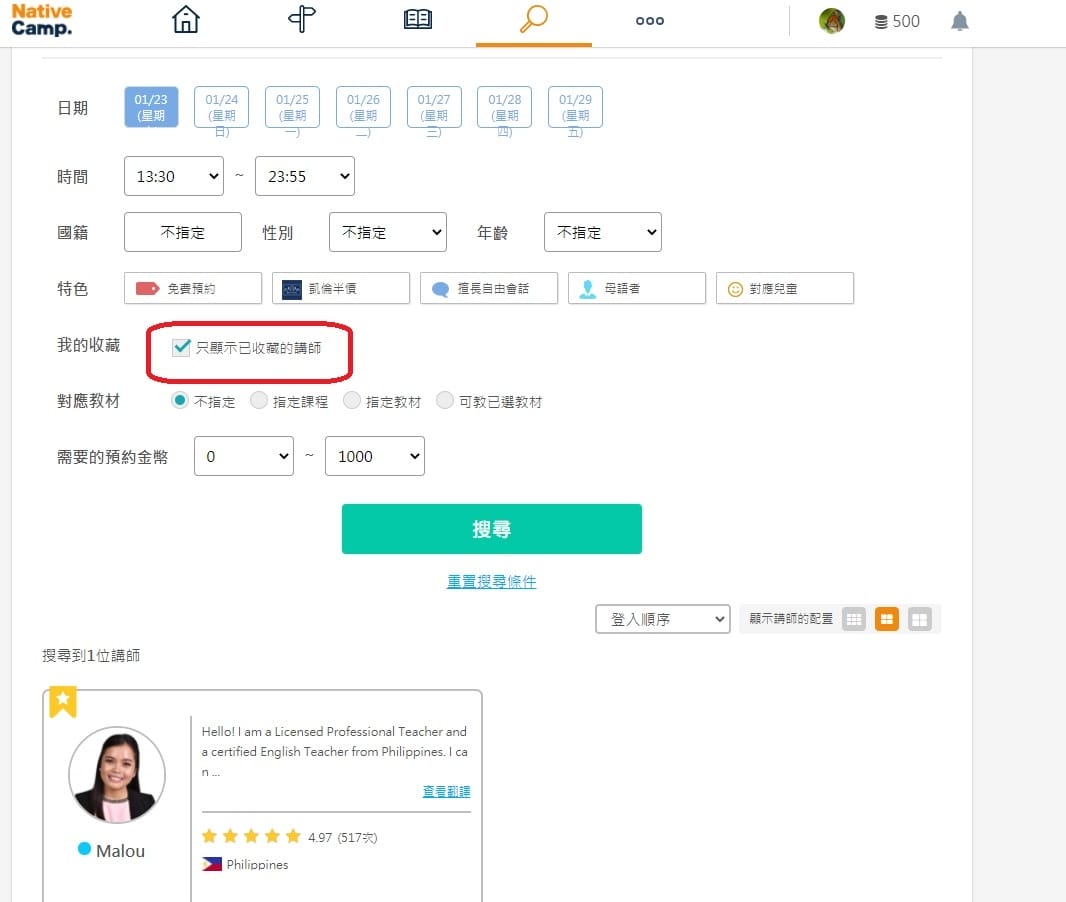Image resolution: width=1066 pixels, height=902 pixels.
Task: Open teacher Malou's profile photo
Action: [x=117, y=774]
